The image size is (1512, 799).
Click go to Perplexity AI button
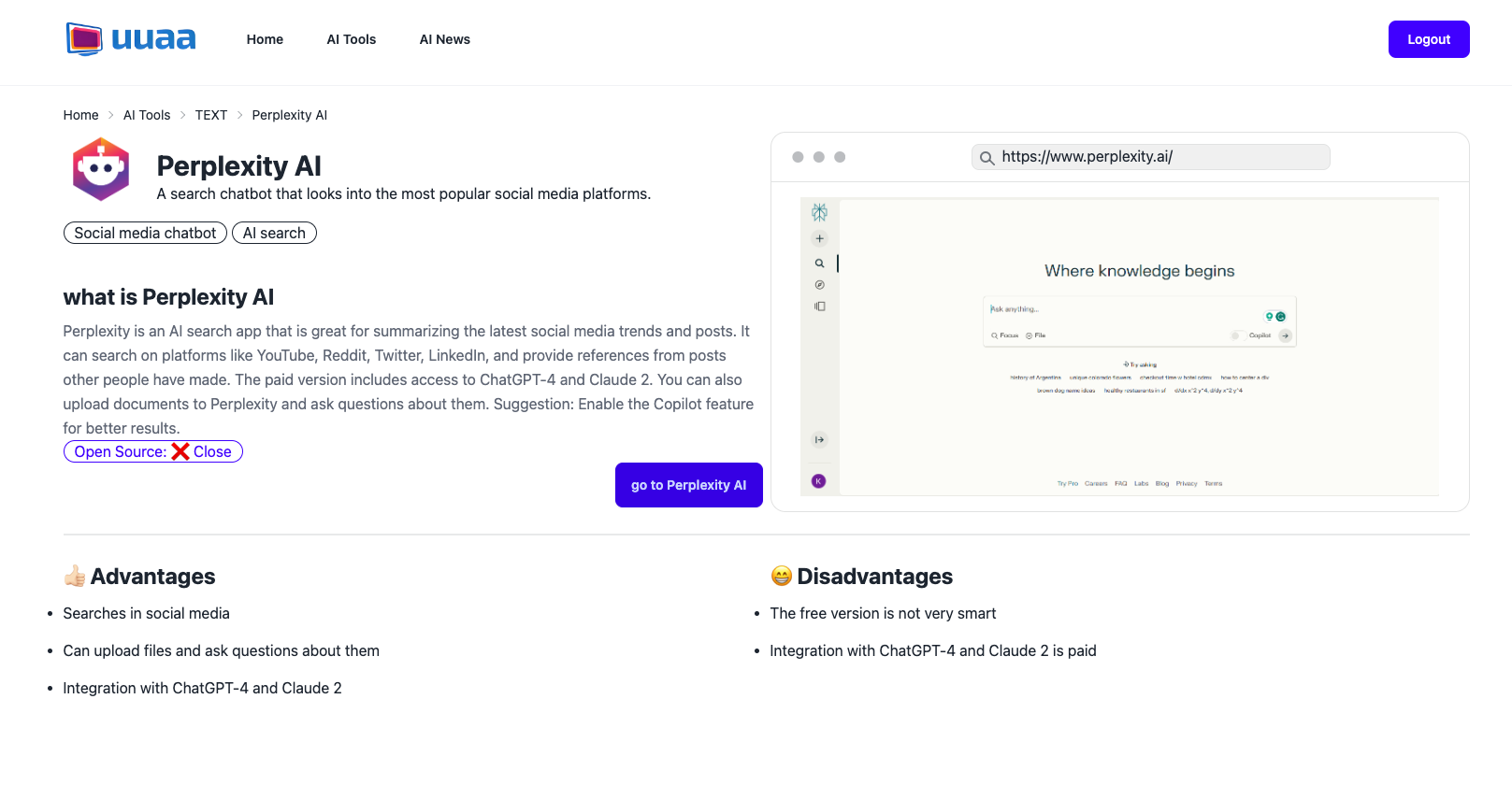(x=689, y=485)
